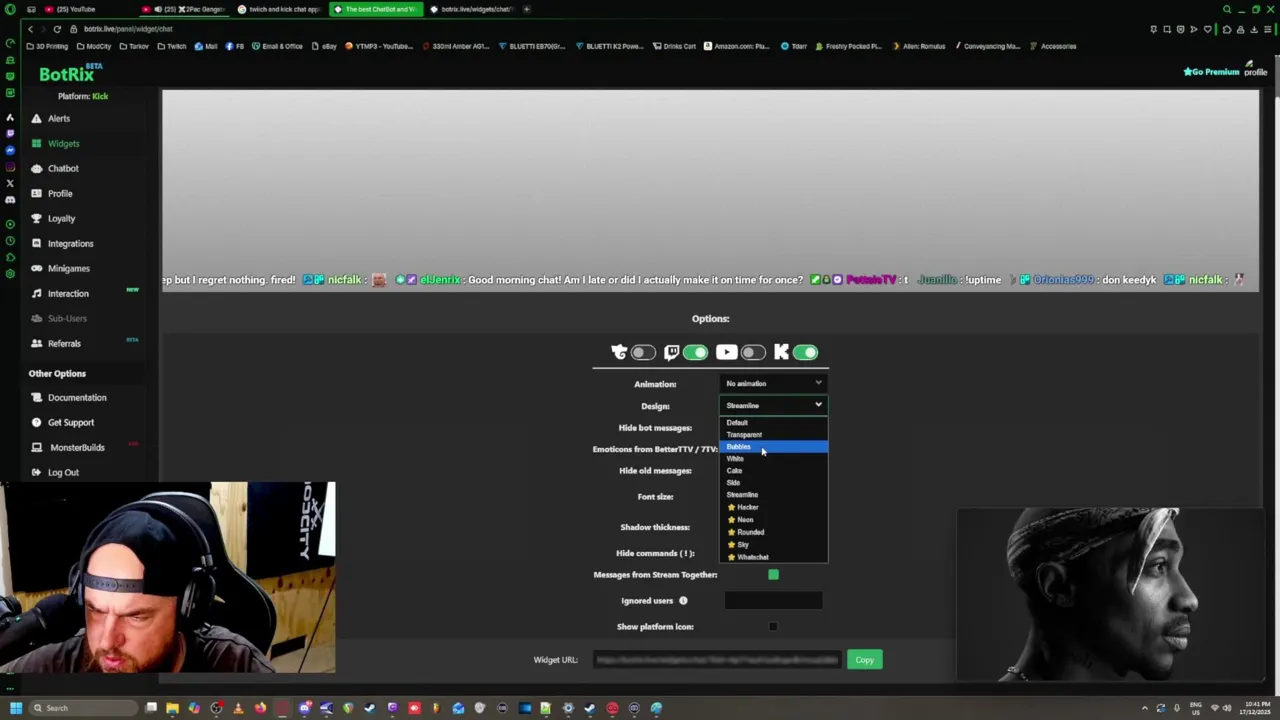Open Chatbot in the sidebar
The image size is (1280, 720).
(63, 168)
